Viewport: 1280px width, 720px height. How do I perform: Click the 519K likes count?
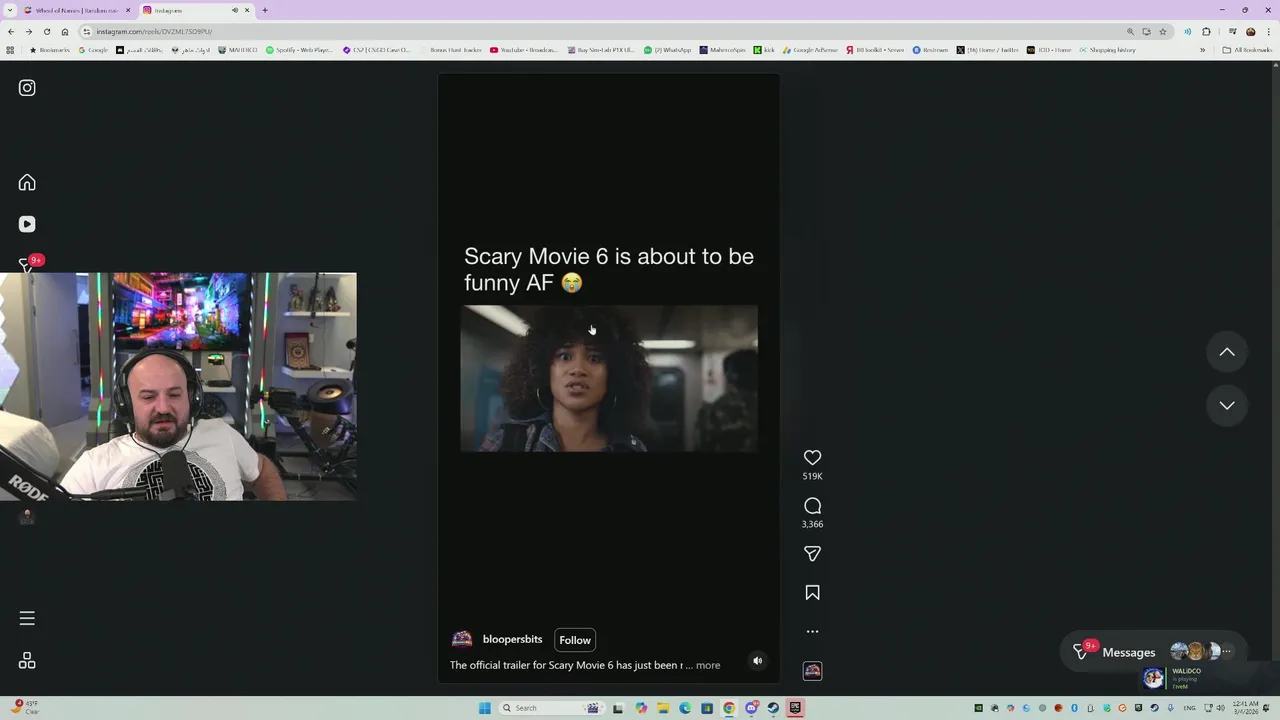click(x=812, y=476)
